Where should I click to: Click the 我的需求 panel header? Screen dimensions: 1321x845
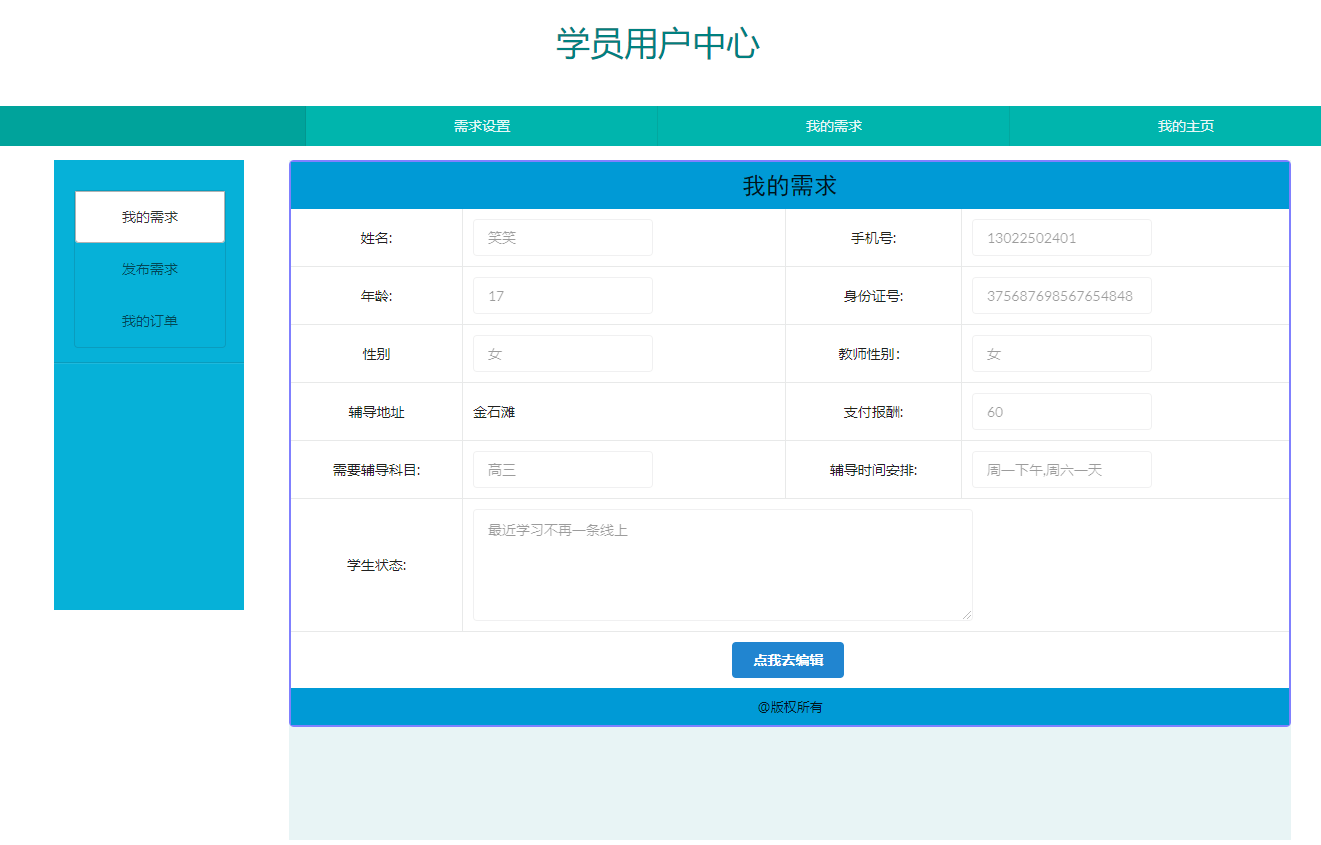[789, 184]
